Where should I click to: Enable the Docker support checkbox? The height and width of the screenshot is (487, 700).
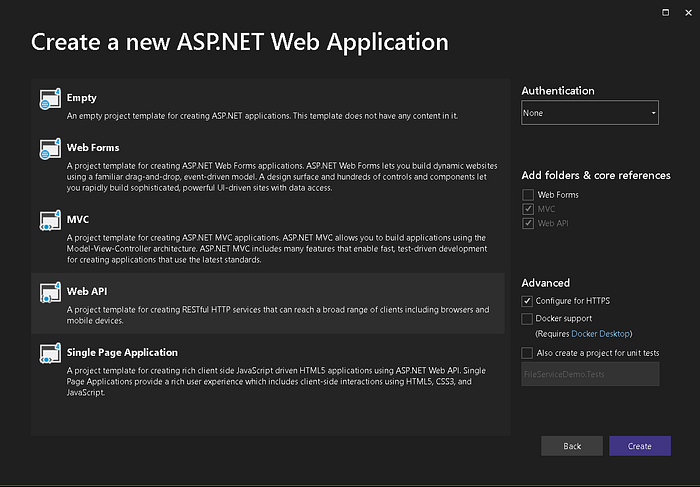point(527,318)
